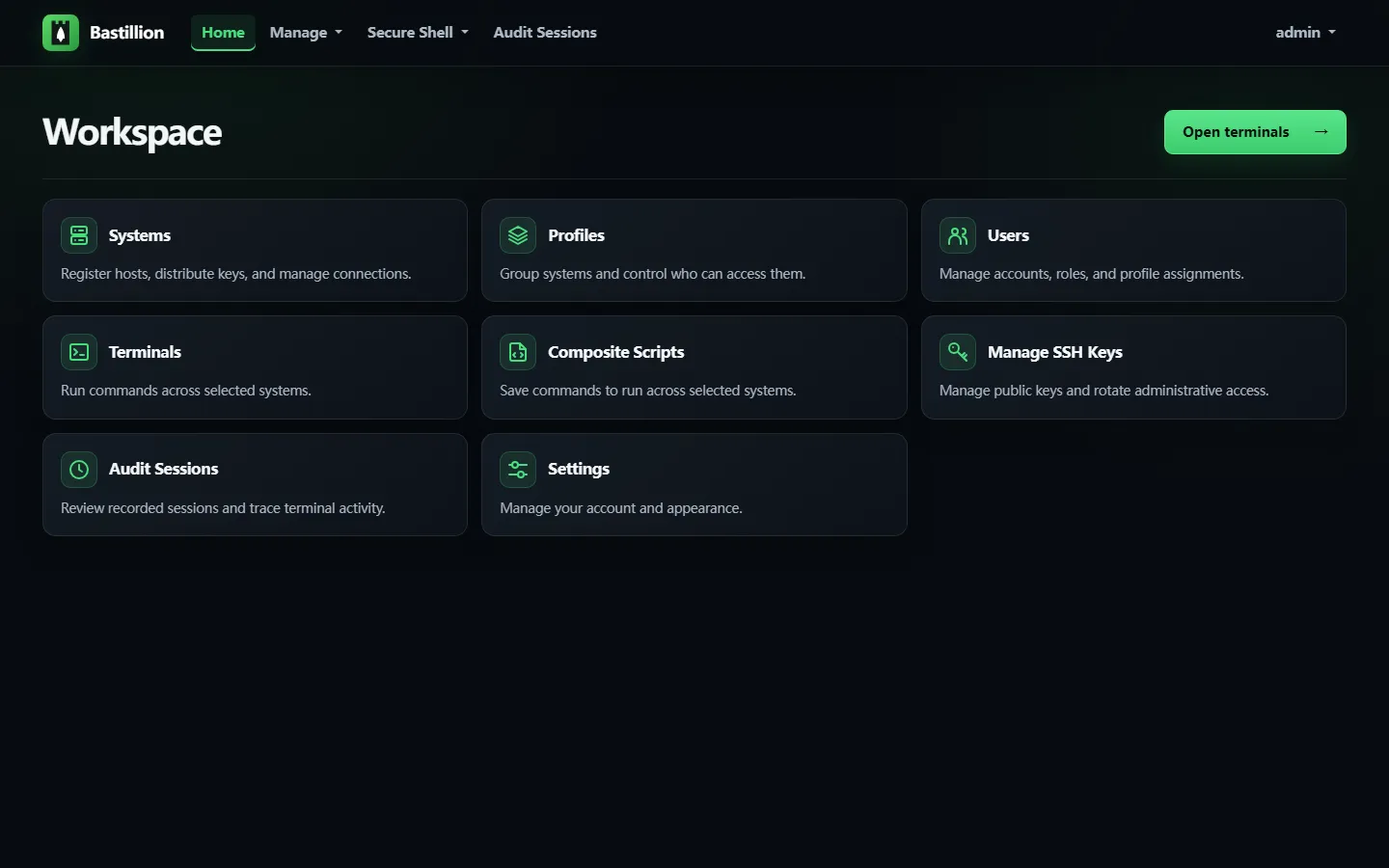Expand the Secure Shell dropdown
Screen dimensions: 1389x868
pos(418,33)
